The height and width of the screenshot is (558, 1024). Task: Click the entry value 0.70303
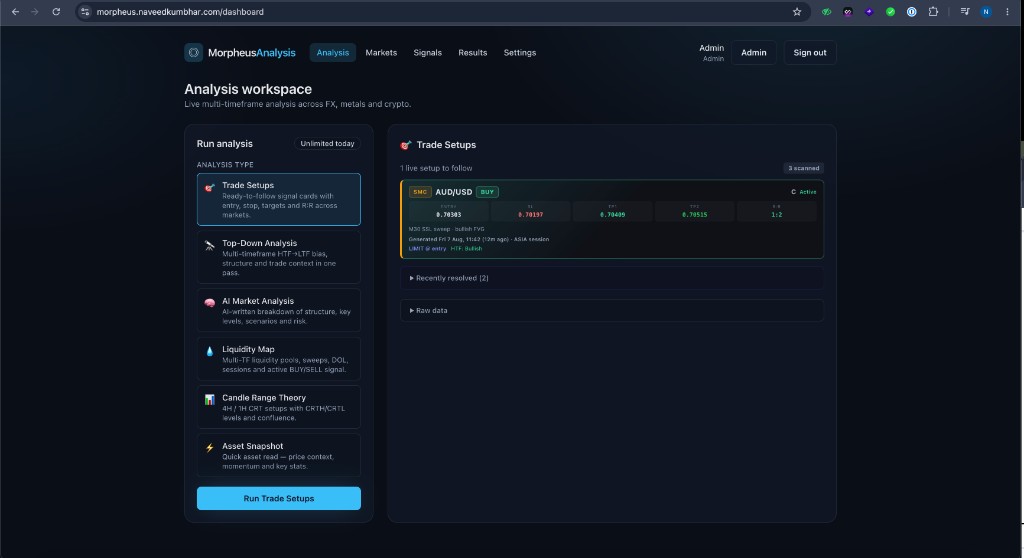tap(449, 214)
